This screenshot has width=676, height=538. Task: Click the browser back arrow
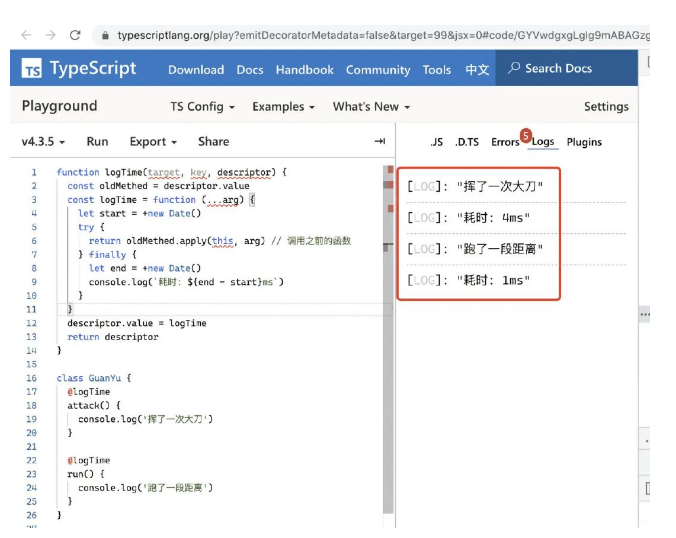click(26, 35)
